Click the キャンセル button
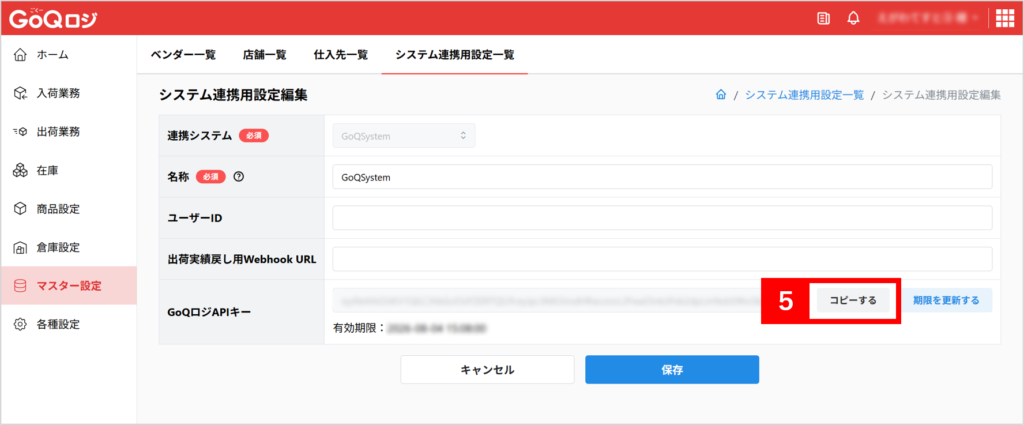 coord(487,370)
